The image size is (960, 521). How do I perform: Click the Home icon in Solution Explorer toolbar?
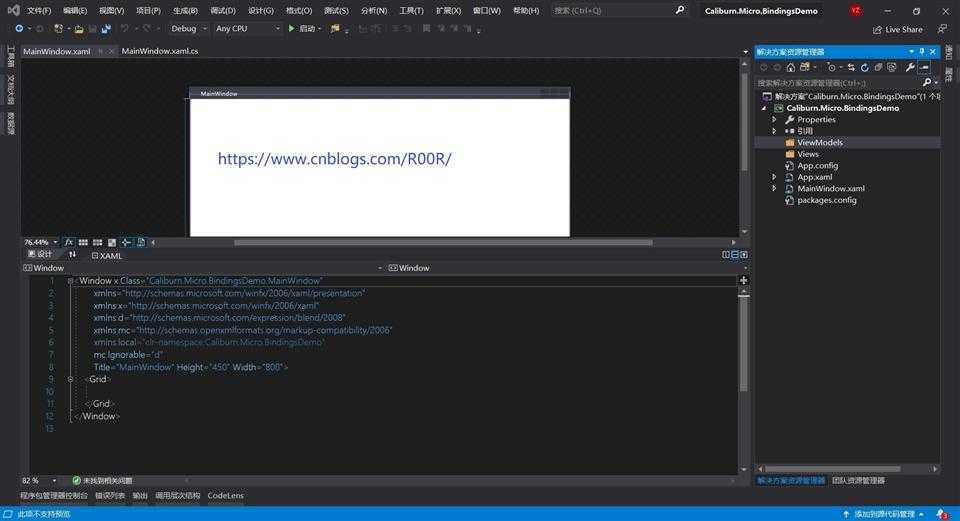pos(790,67)
